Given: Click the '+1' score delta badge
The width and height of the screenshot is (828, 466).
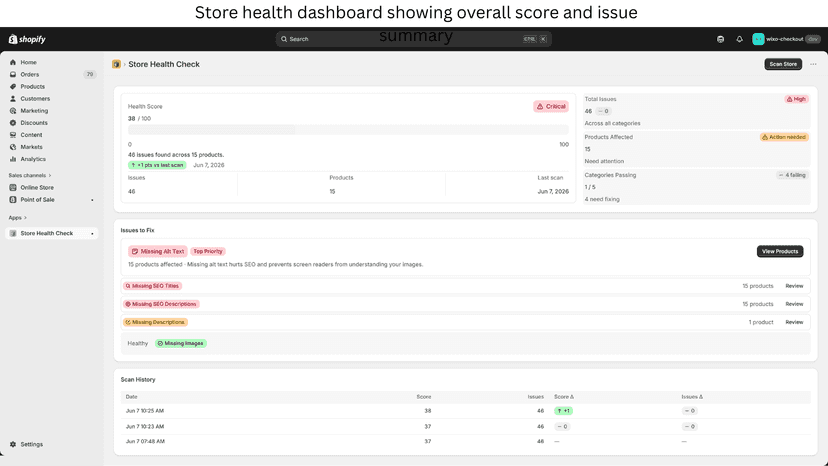Looking at the screenshot, I should 563,411.
